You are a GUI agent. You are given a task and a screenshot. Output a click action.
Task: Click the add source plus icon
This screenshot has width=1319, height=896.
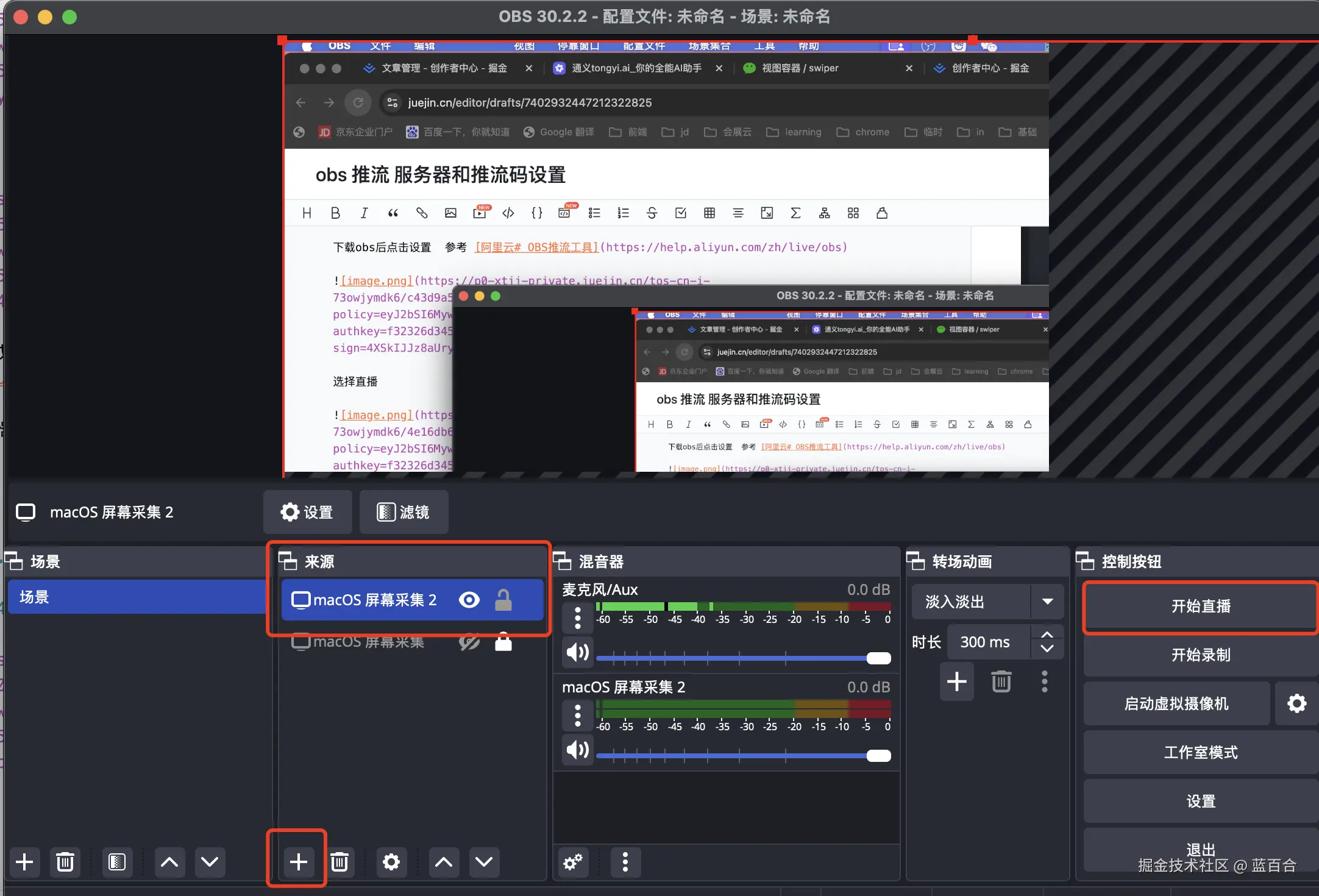298,862
